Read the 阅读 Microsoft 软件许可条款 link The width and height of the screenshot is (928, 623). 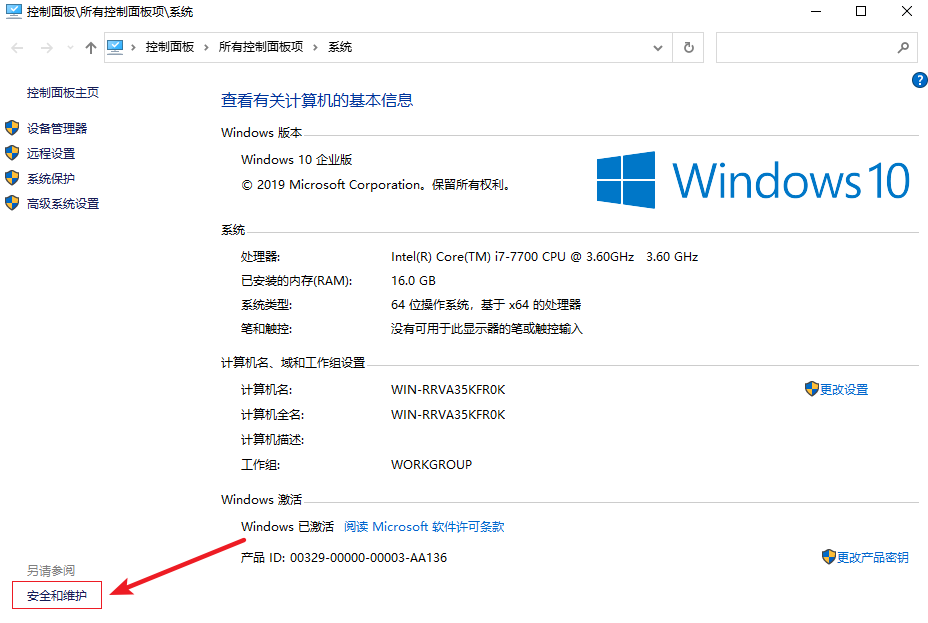tap(424, 527)
